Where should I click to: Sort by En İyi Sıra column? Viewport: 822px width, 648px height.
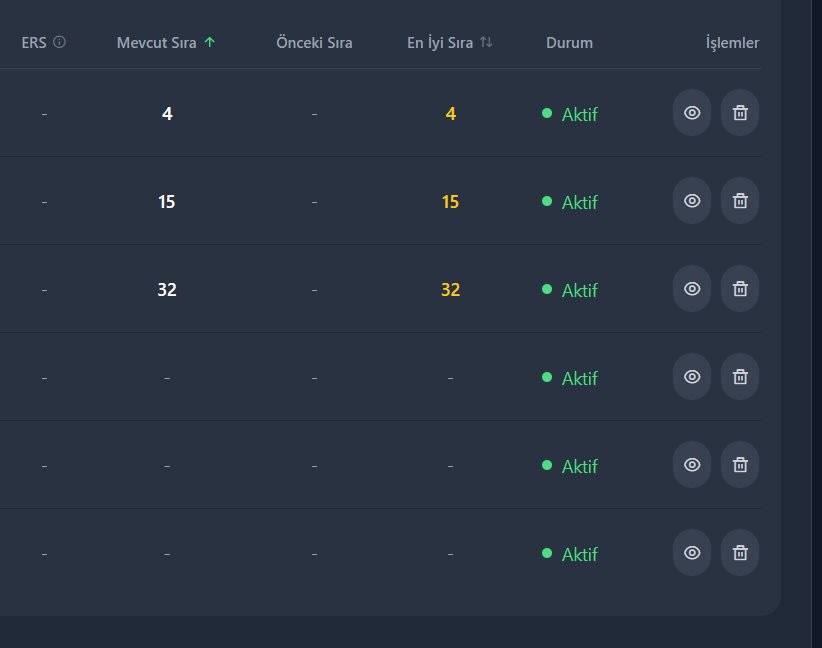(486, 42)
